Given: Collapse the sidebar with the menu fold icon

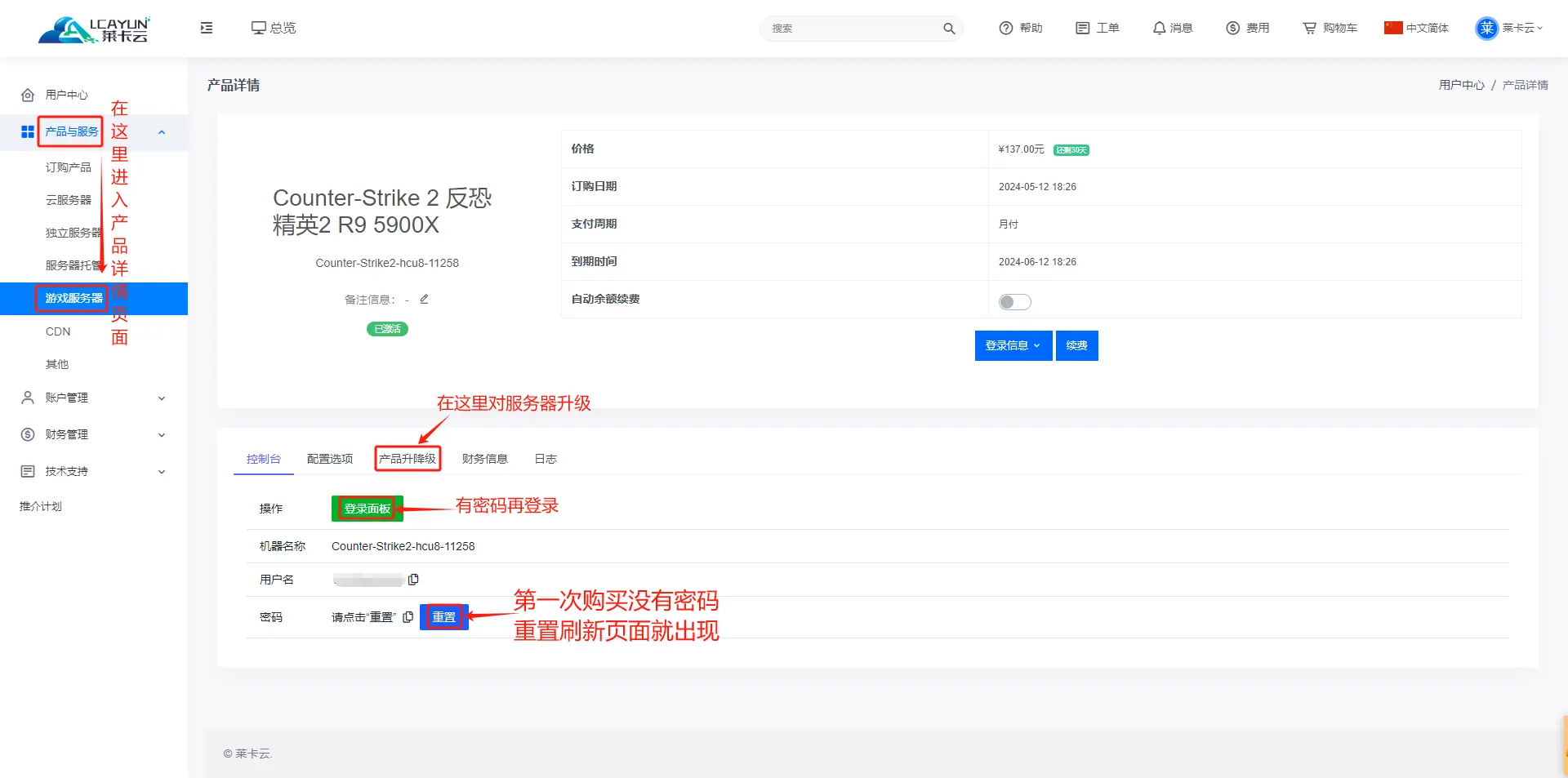Looking at the screenshot, I should pyautogui.click(x=207, y=28).
